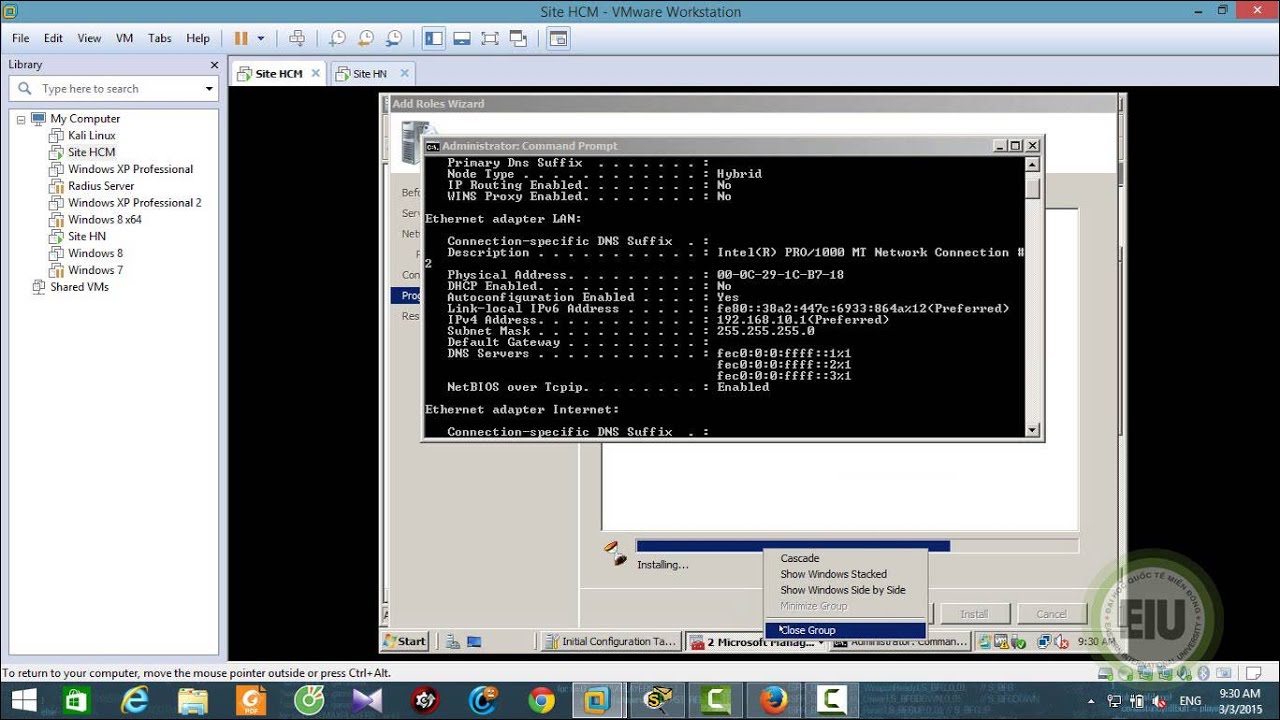The width and height of the screenshot is (1280, 720).
Task: Click the guest Start button
Action: tap(406, 641)
